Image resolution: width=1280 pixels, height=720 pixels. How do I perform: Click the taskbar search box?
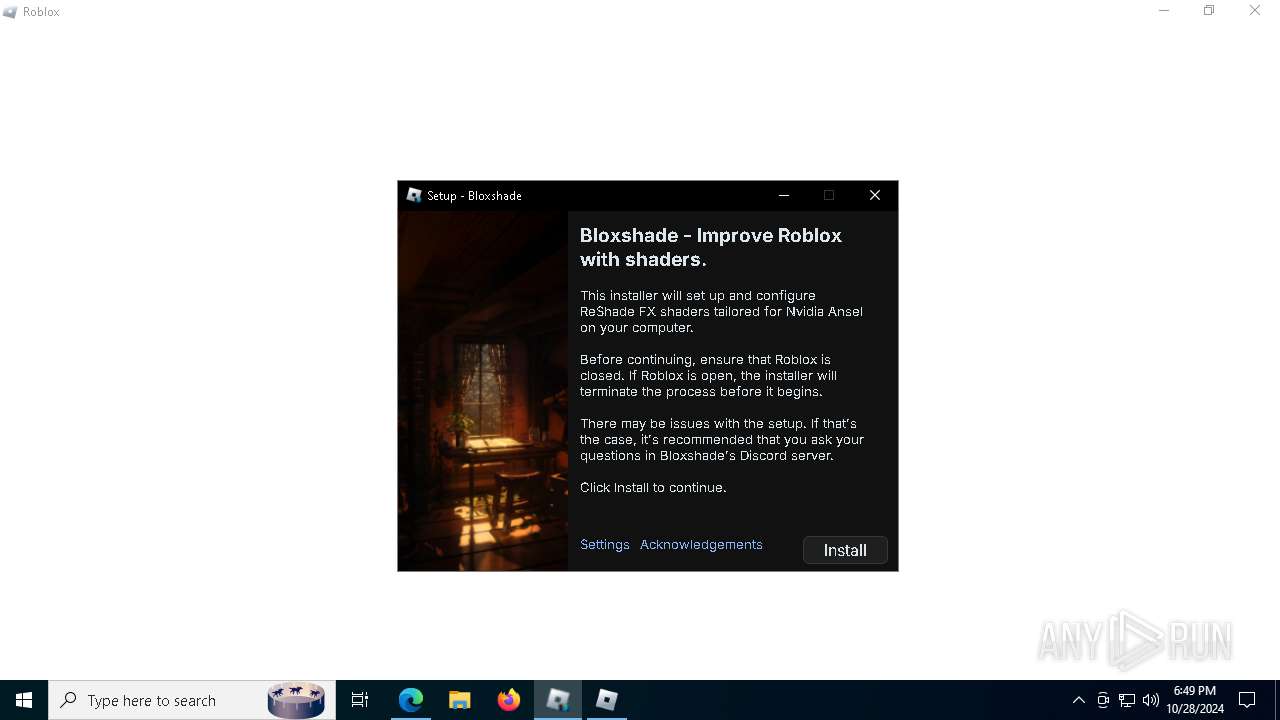(192, 700)
